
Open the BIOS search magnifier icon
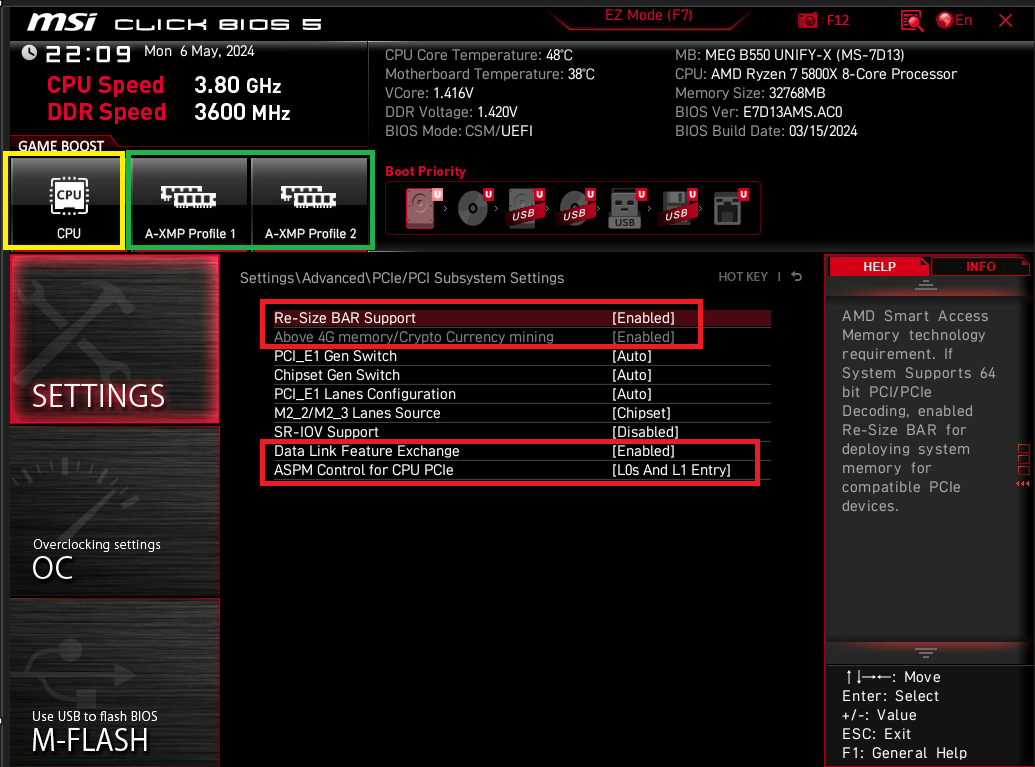912,21
